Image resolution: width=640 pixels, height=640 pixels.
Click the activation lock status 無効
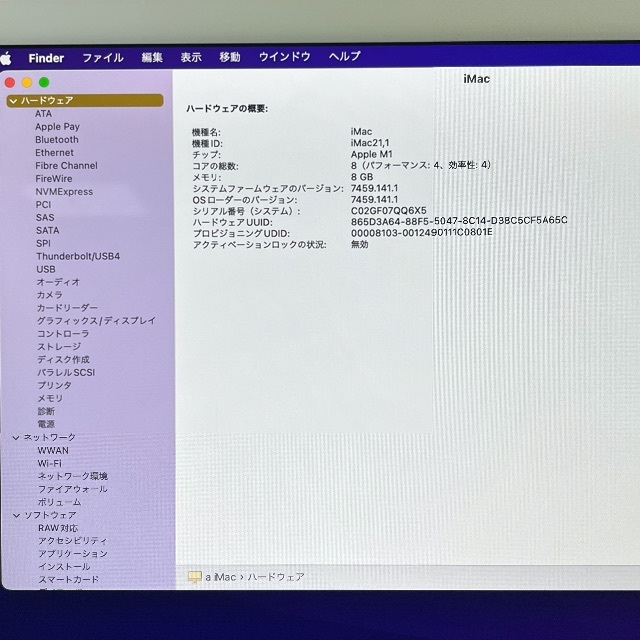360,244
